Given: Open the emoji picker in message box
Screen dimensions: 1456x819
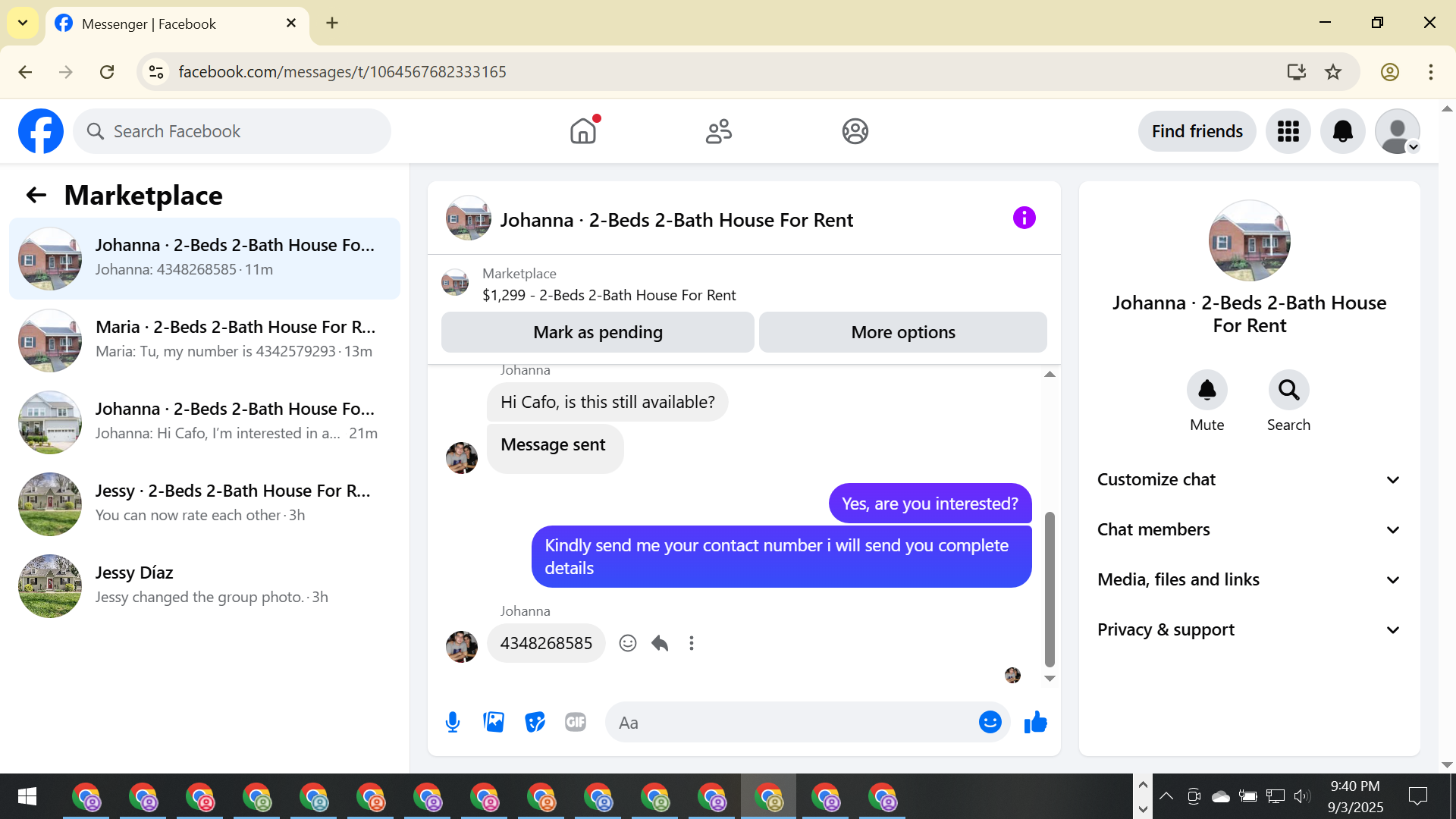Looking at the screenshot, I should click(990, 722).
